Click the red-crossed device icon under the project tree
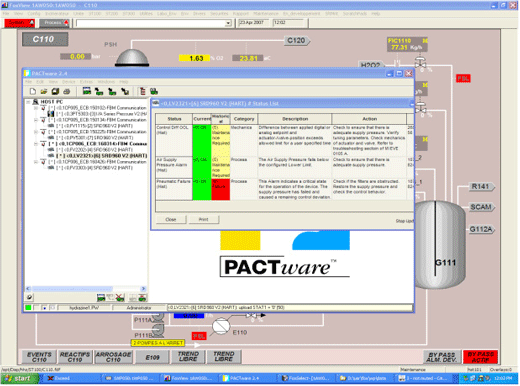 pyautogui.click(x=120, y=297)
